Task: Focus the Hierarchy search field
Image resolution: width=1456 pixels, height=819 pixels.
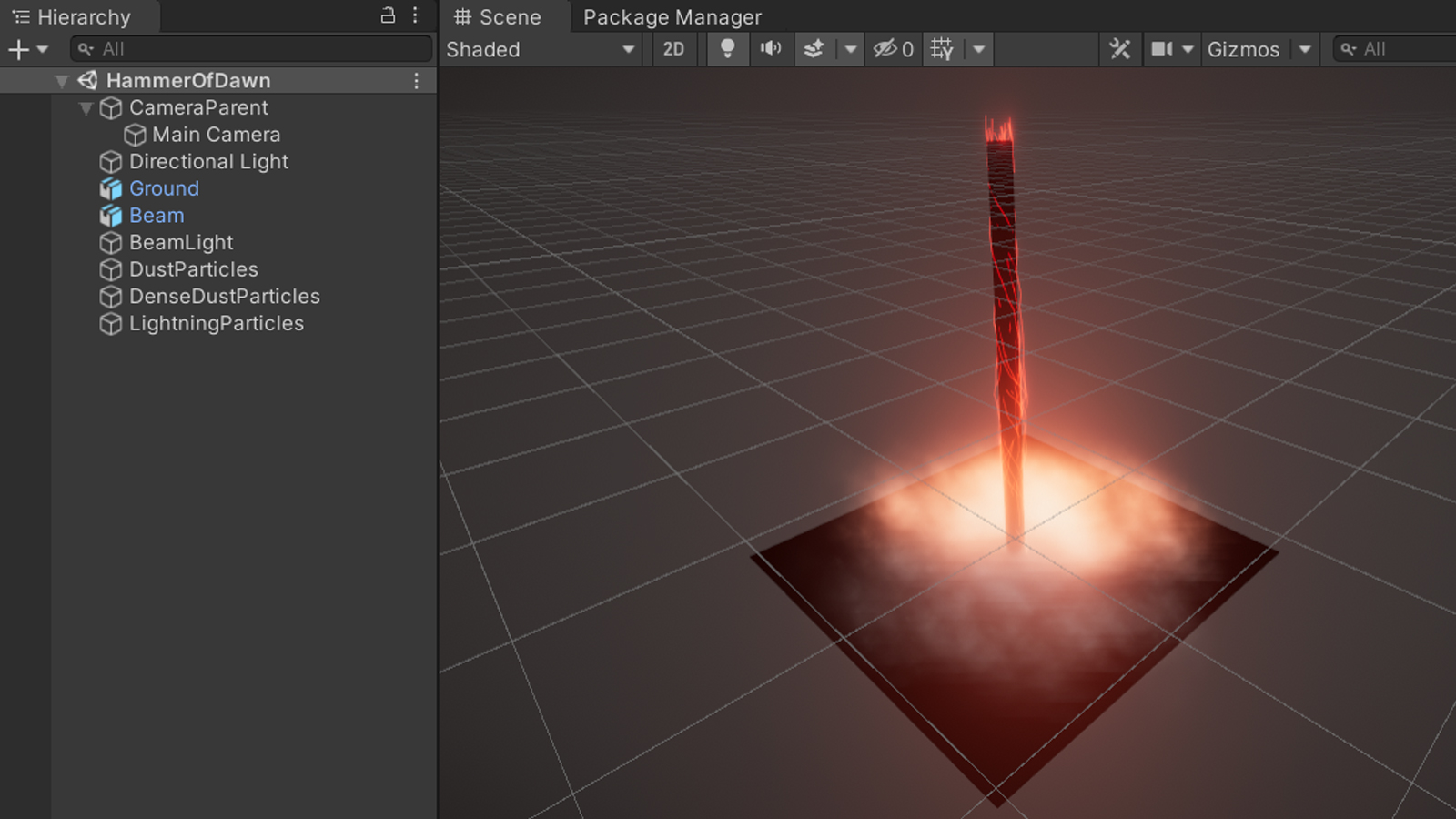Action: [251, 49]
